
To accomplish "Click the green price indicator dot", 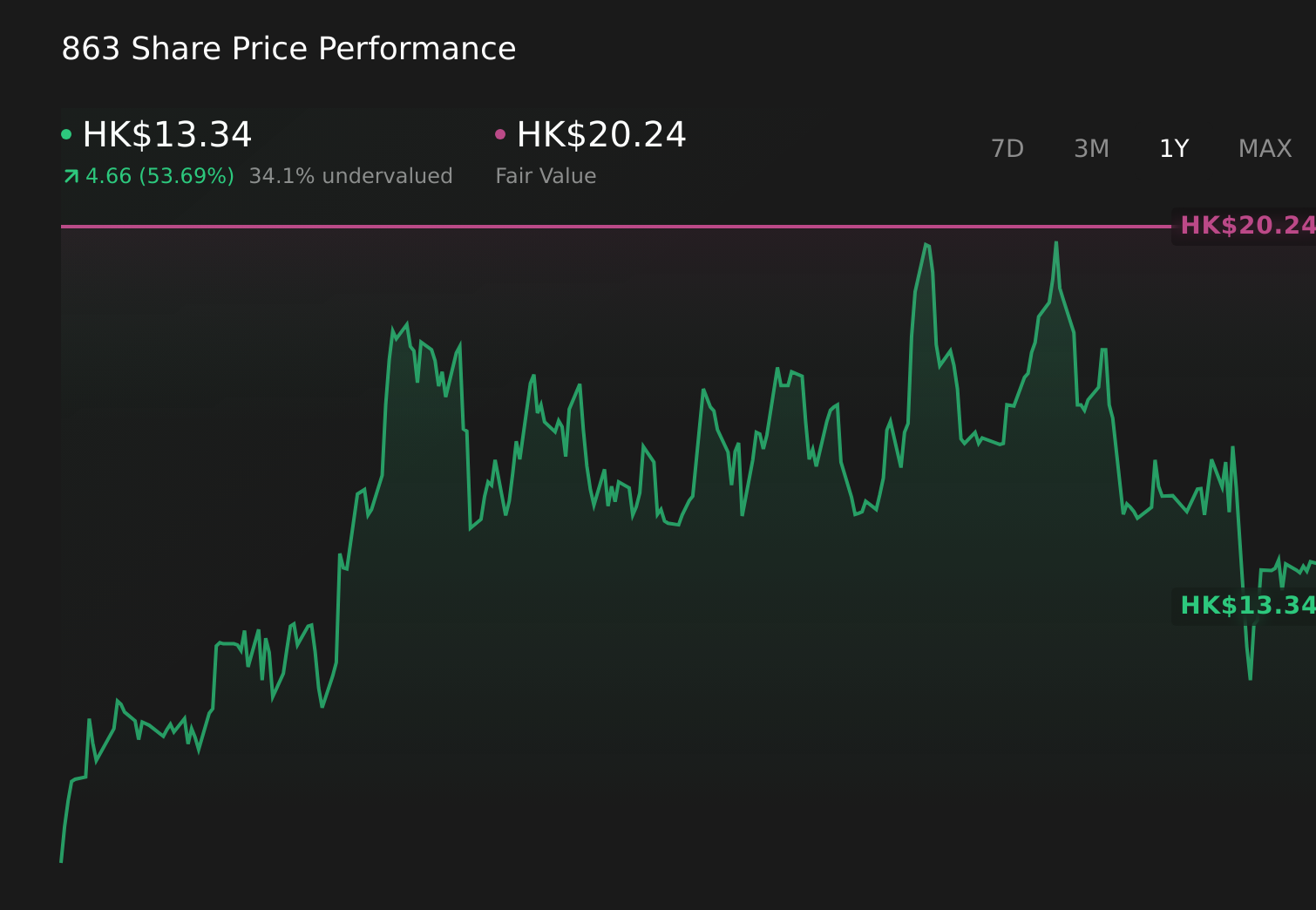I will tap(66, 132).
